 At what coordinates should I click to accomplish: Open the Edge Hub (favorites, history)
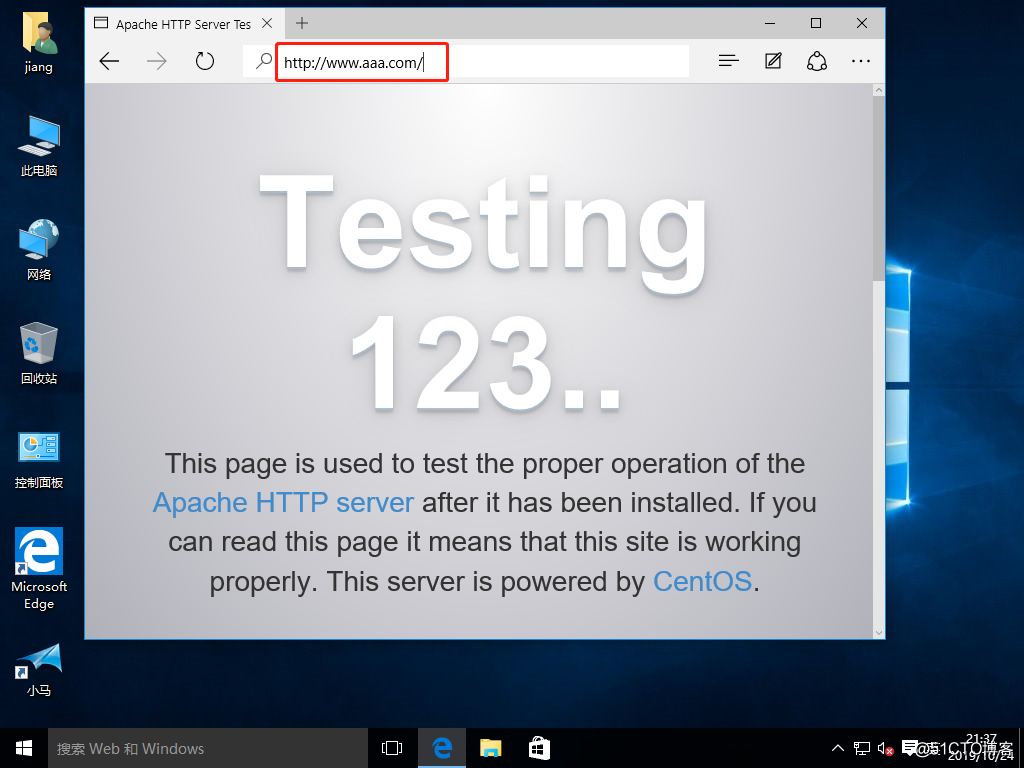tap(728, 61)
